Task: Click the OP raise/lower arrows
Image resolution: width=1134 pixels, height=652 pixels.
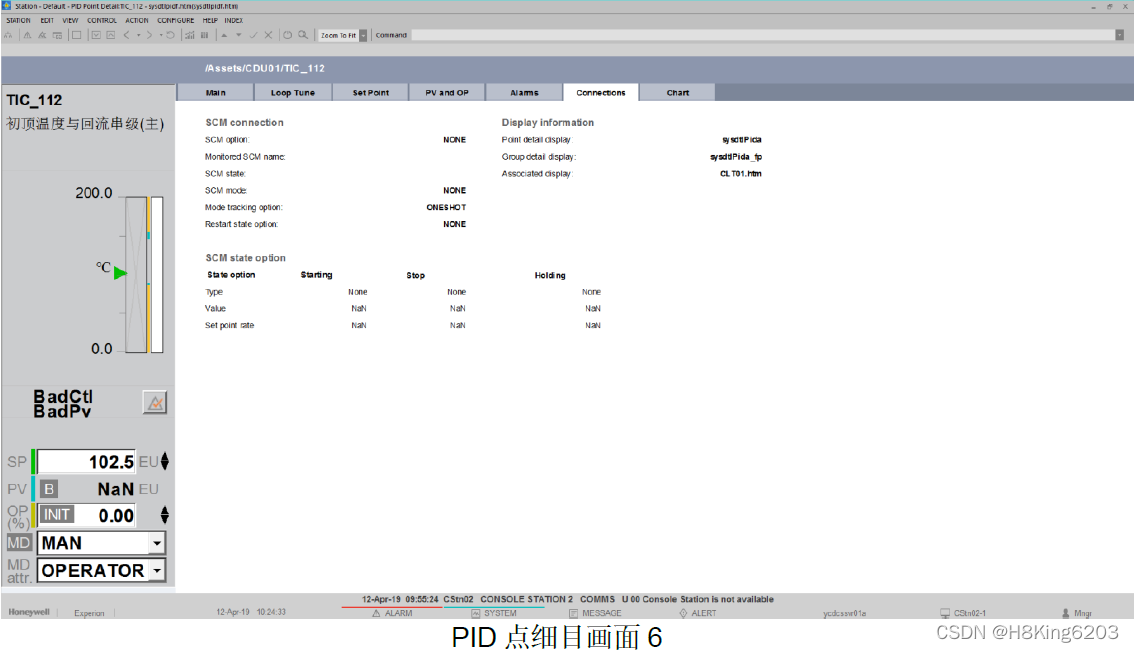Action: point(165,515)
